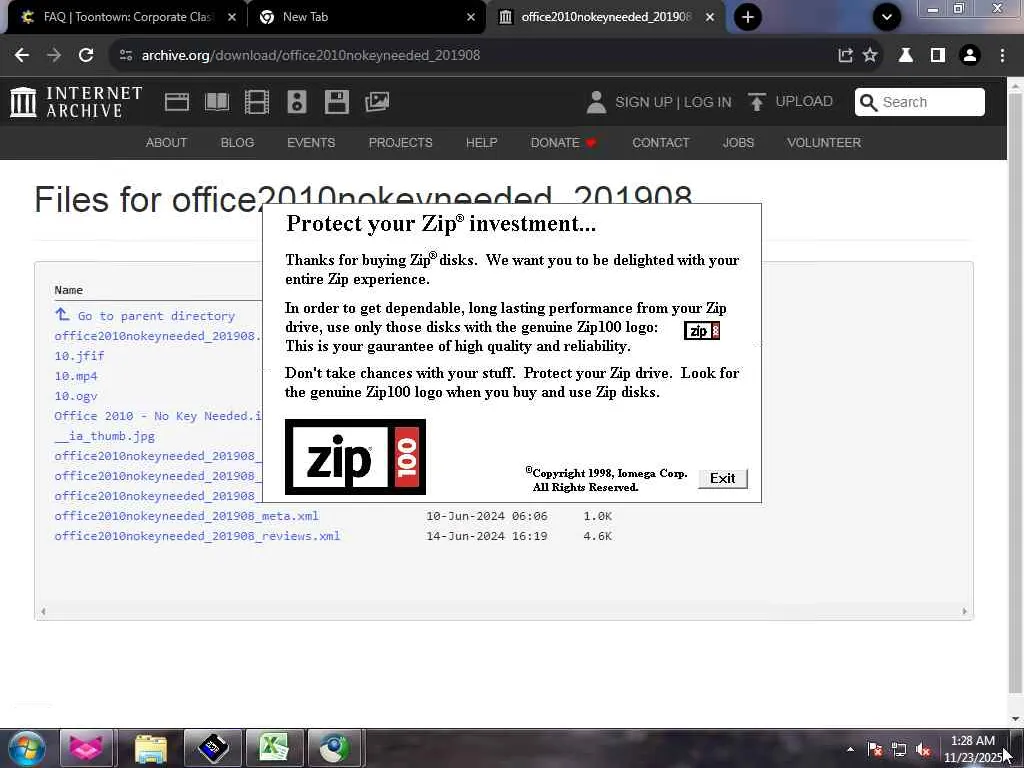Image resolution: width=1024 pixels, height=768 pixels.
Task: Click the file list horizontal scrollbar right arrow
Action: point(965,612)
